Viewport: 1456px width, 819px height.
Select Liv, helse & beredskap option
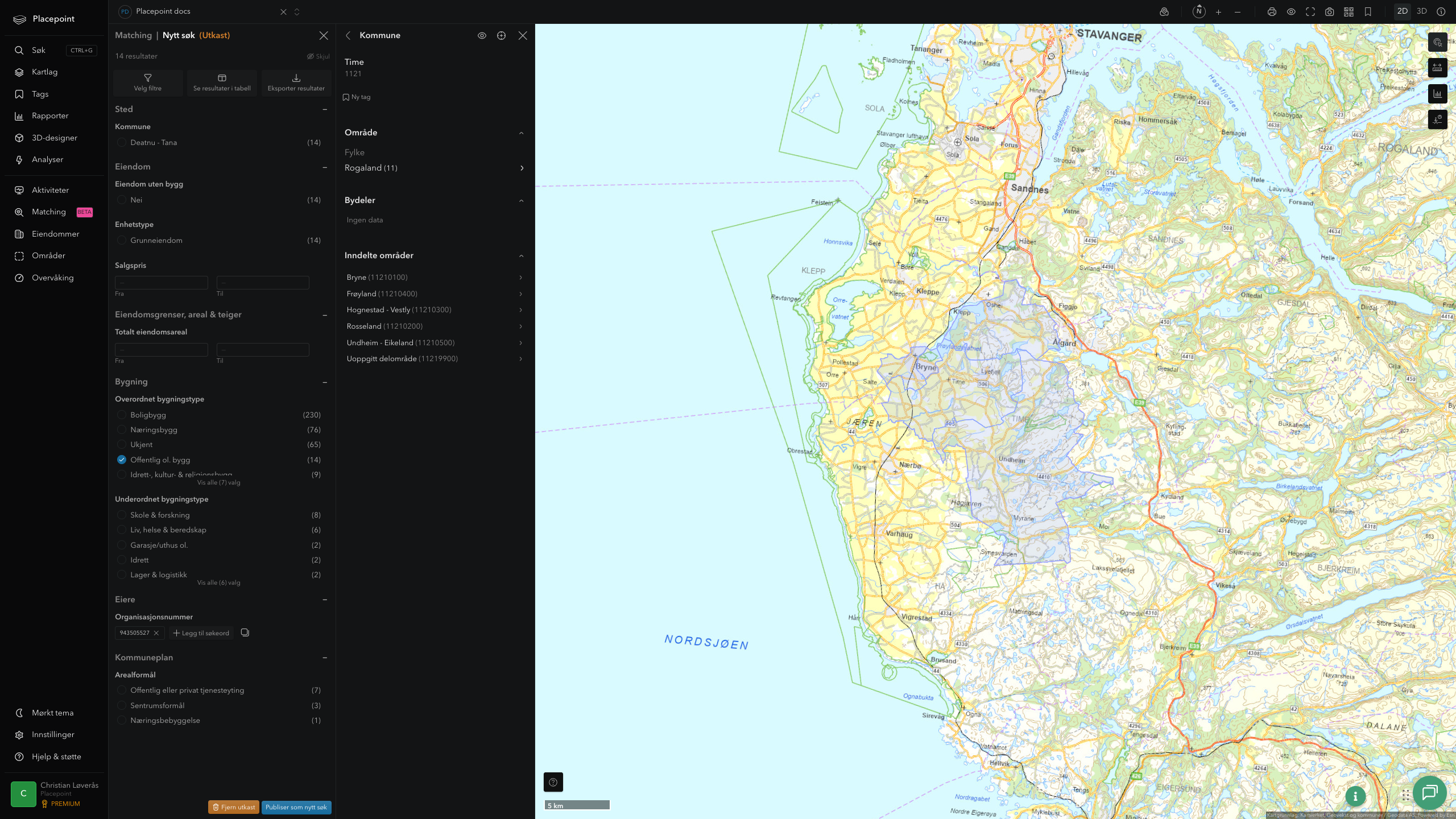[122, 530]
